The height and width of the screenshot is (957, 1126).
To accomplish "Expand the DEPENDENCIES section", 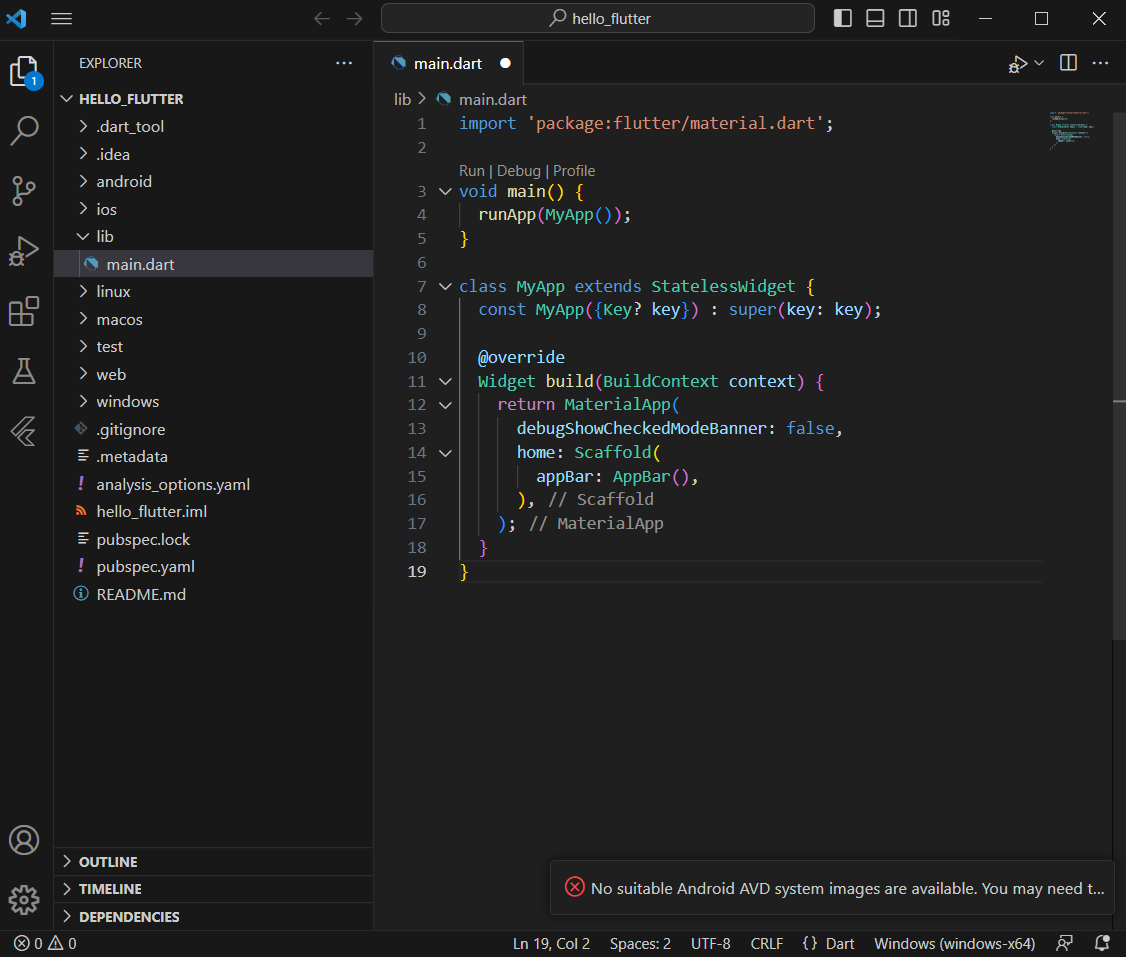I will [213, 917].
